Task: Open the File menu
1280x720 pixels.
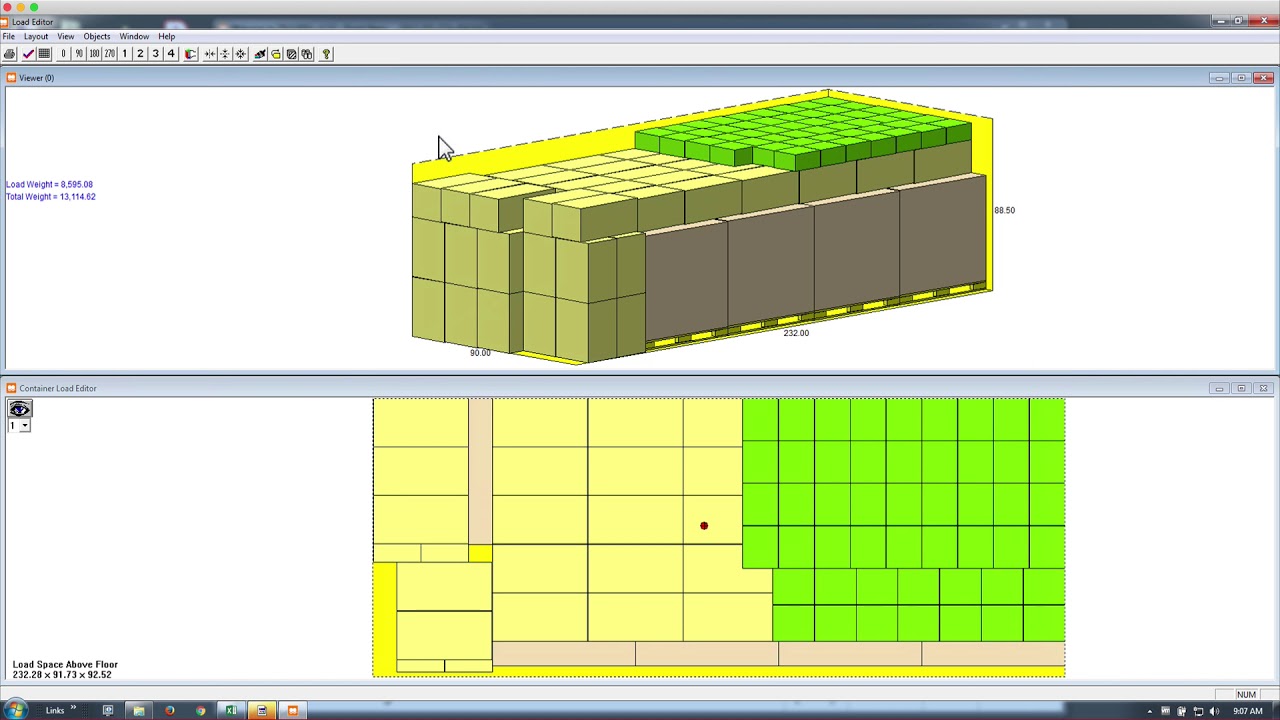Action: point(8,36)
